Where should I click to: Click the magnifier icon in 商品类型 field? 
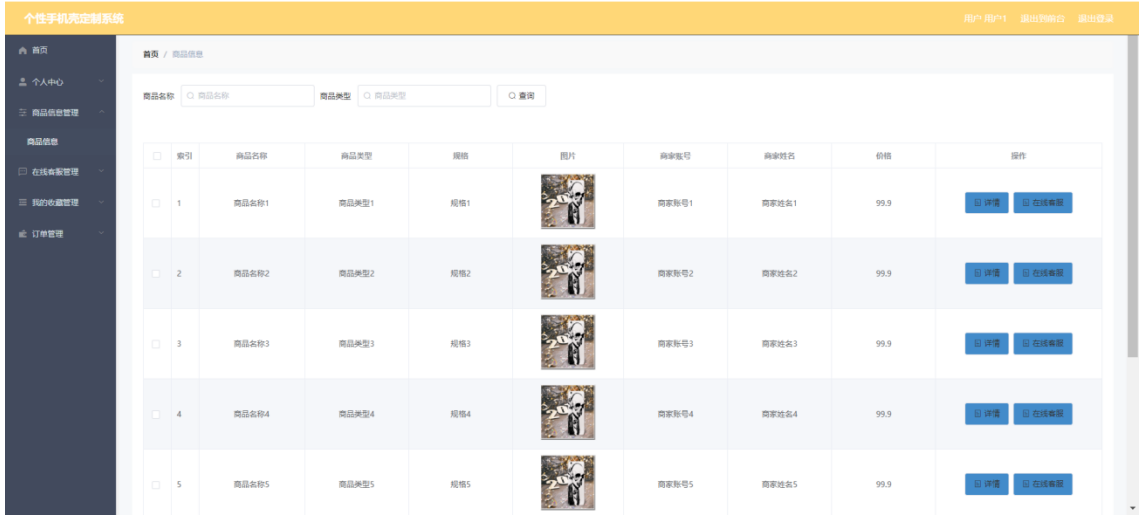coord(367,96)
